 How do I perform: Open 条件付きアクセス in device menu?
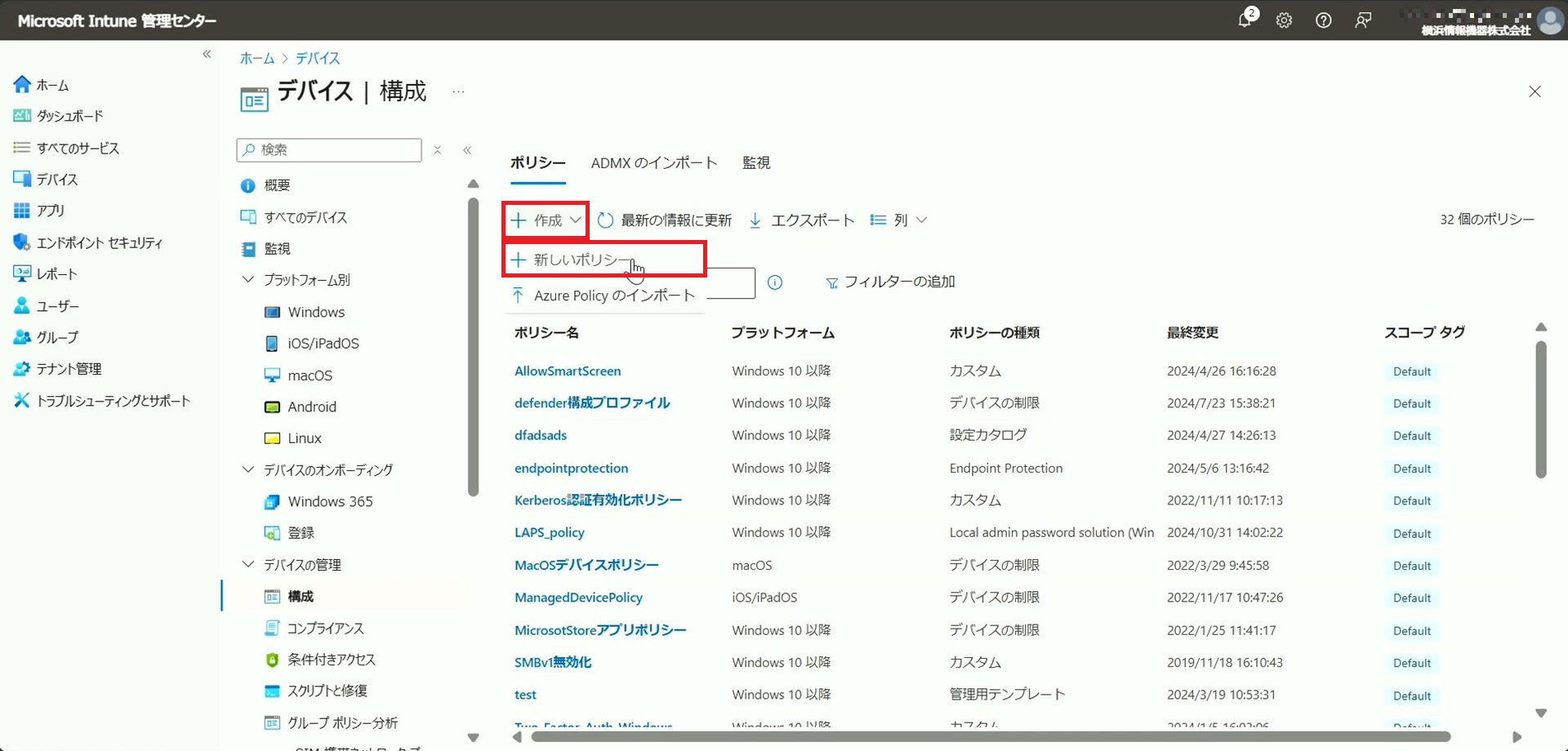click(x=320, y=660)
